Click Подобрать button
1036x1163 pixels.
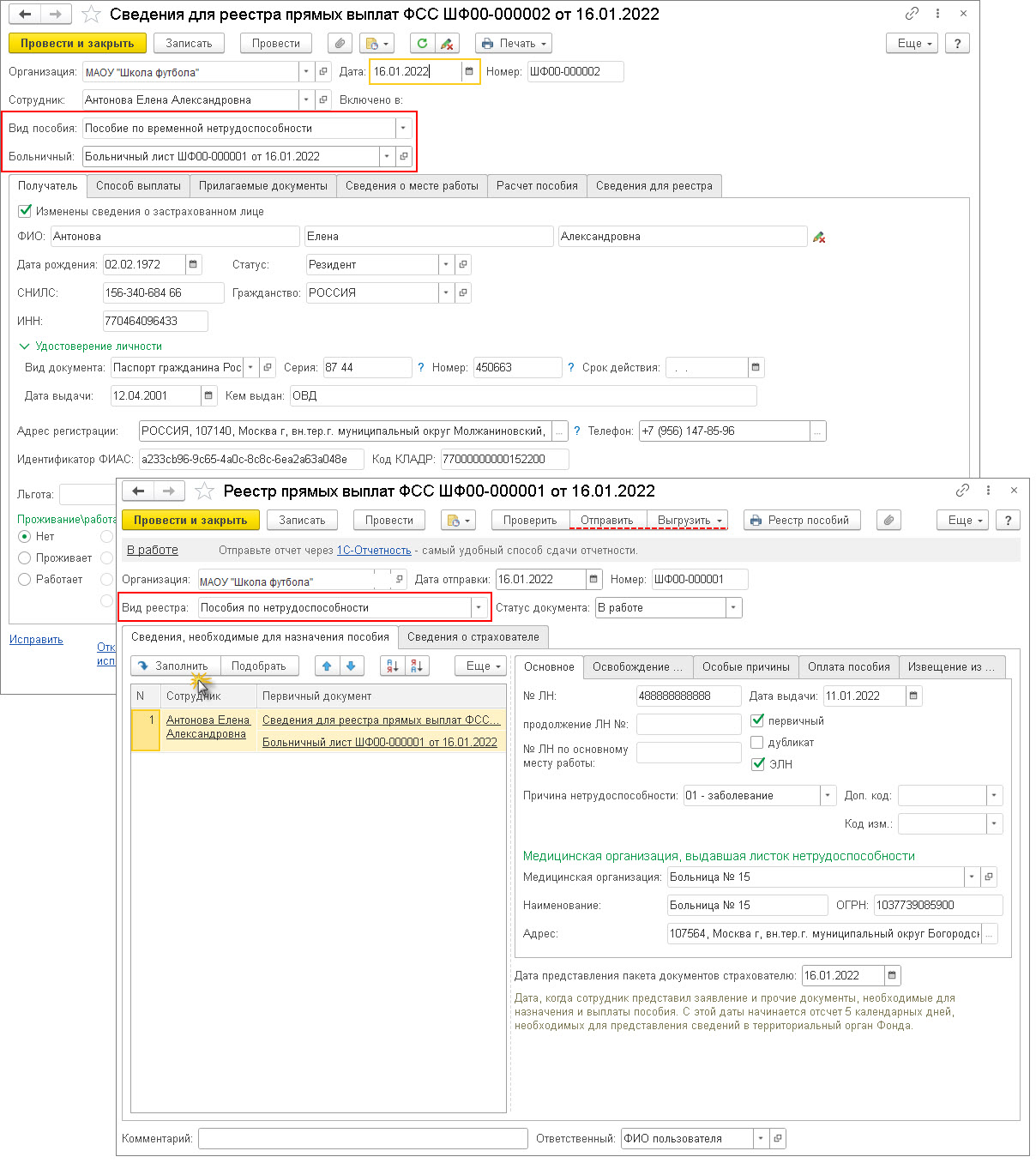pos(259,666)
